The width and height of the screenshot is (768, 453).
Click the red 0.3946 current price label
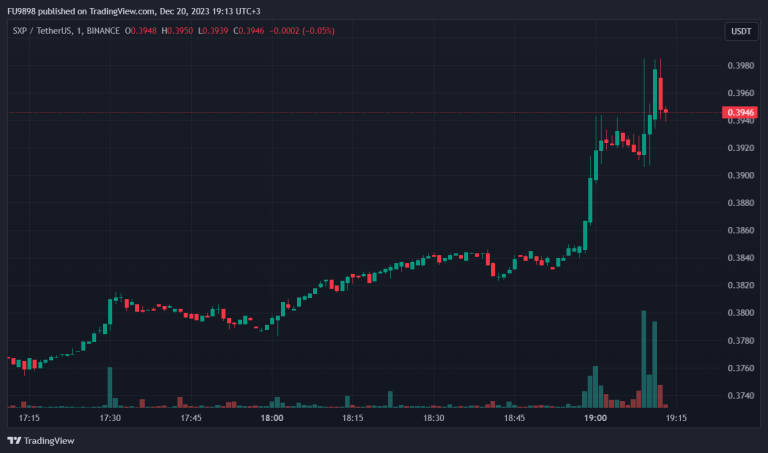tap(741, 112)
